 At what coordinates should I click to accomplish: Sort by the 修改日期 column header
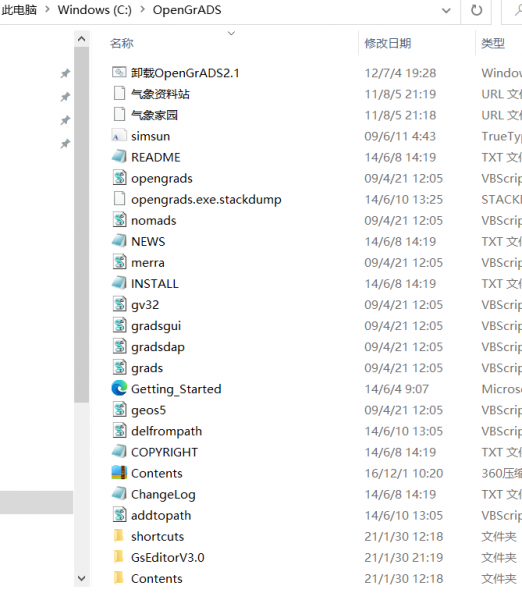(x=388, y=43)
